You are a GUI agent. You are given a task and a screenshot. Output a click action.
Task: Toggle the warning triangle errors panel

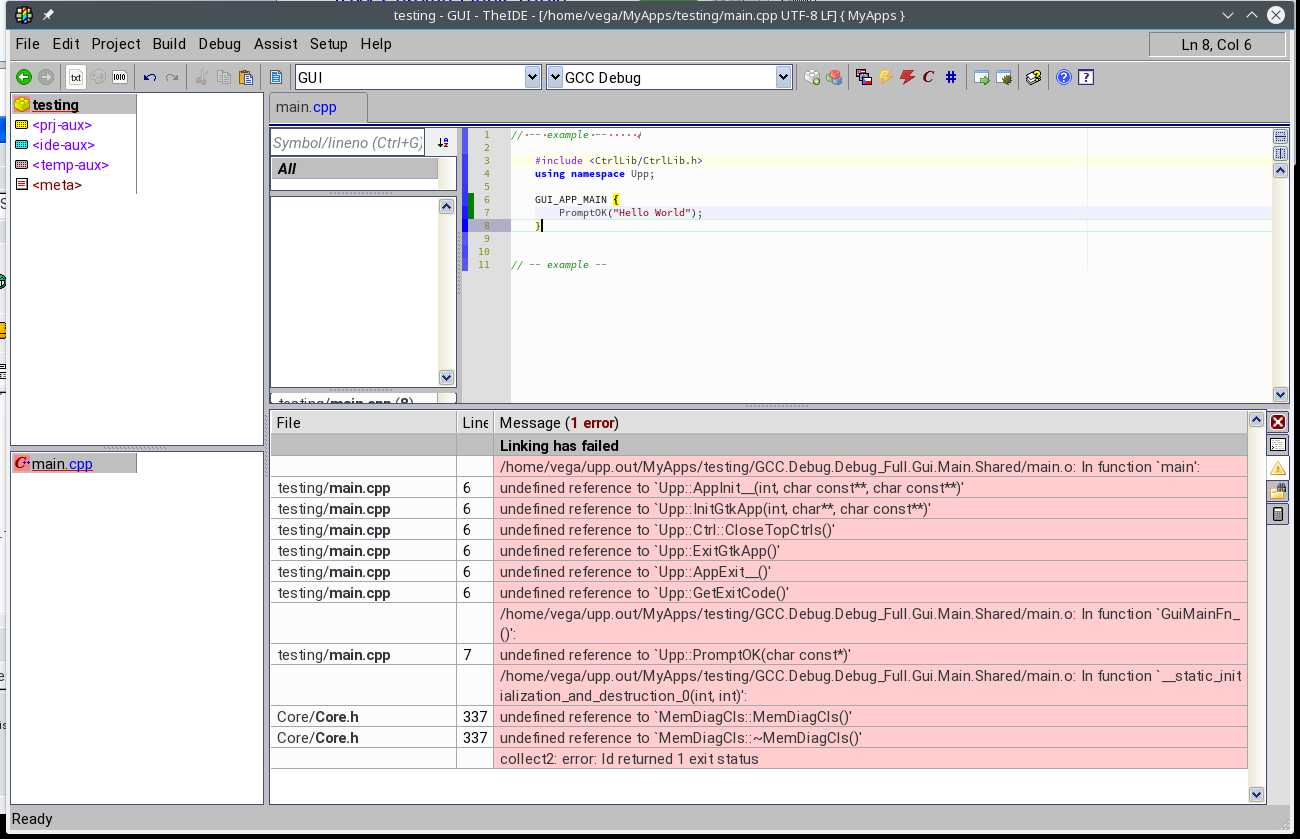(1277, 468)
